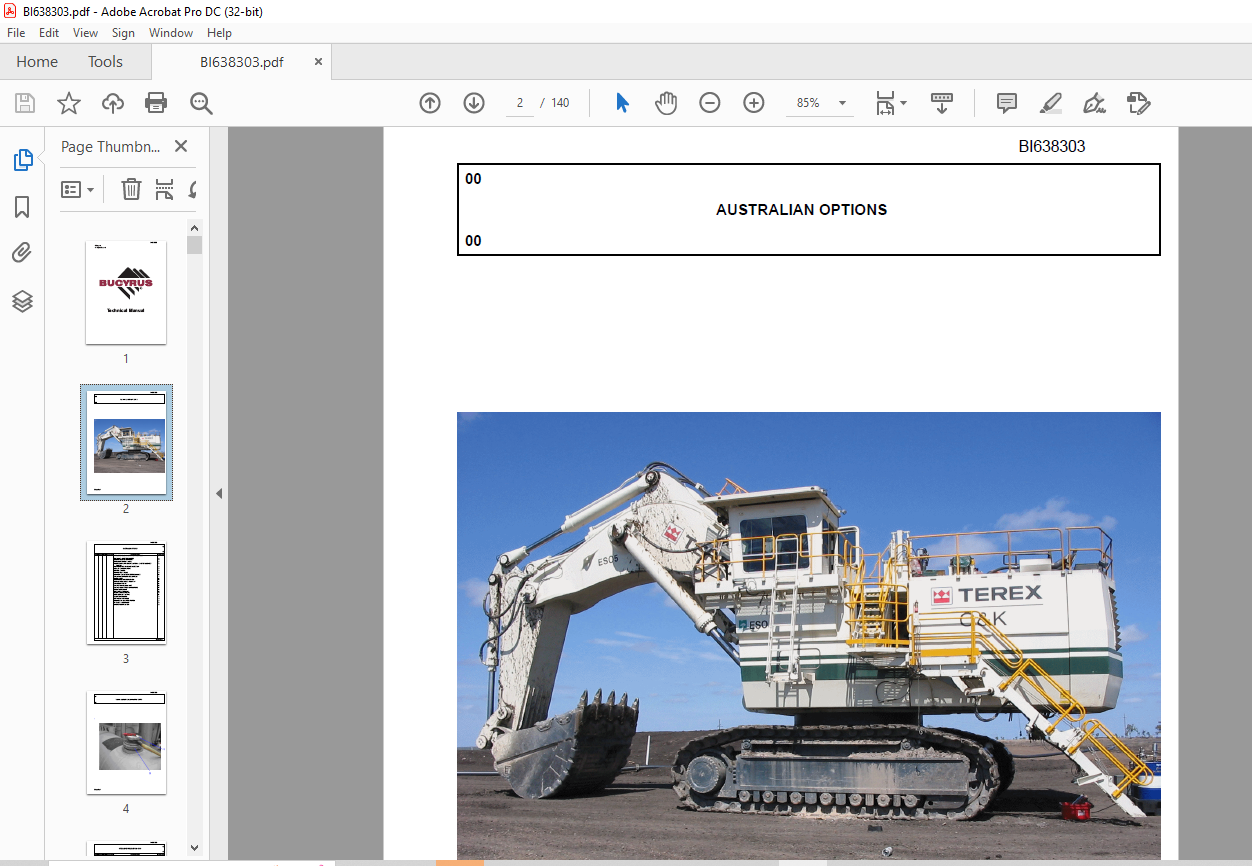Click the AUSTRALIAN OPTIONS heading text
The width and height of the screenshot is (1252, 866).
pyautogui.click(x=801, y=210)
